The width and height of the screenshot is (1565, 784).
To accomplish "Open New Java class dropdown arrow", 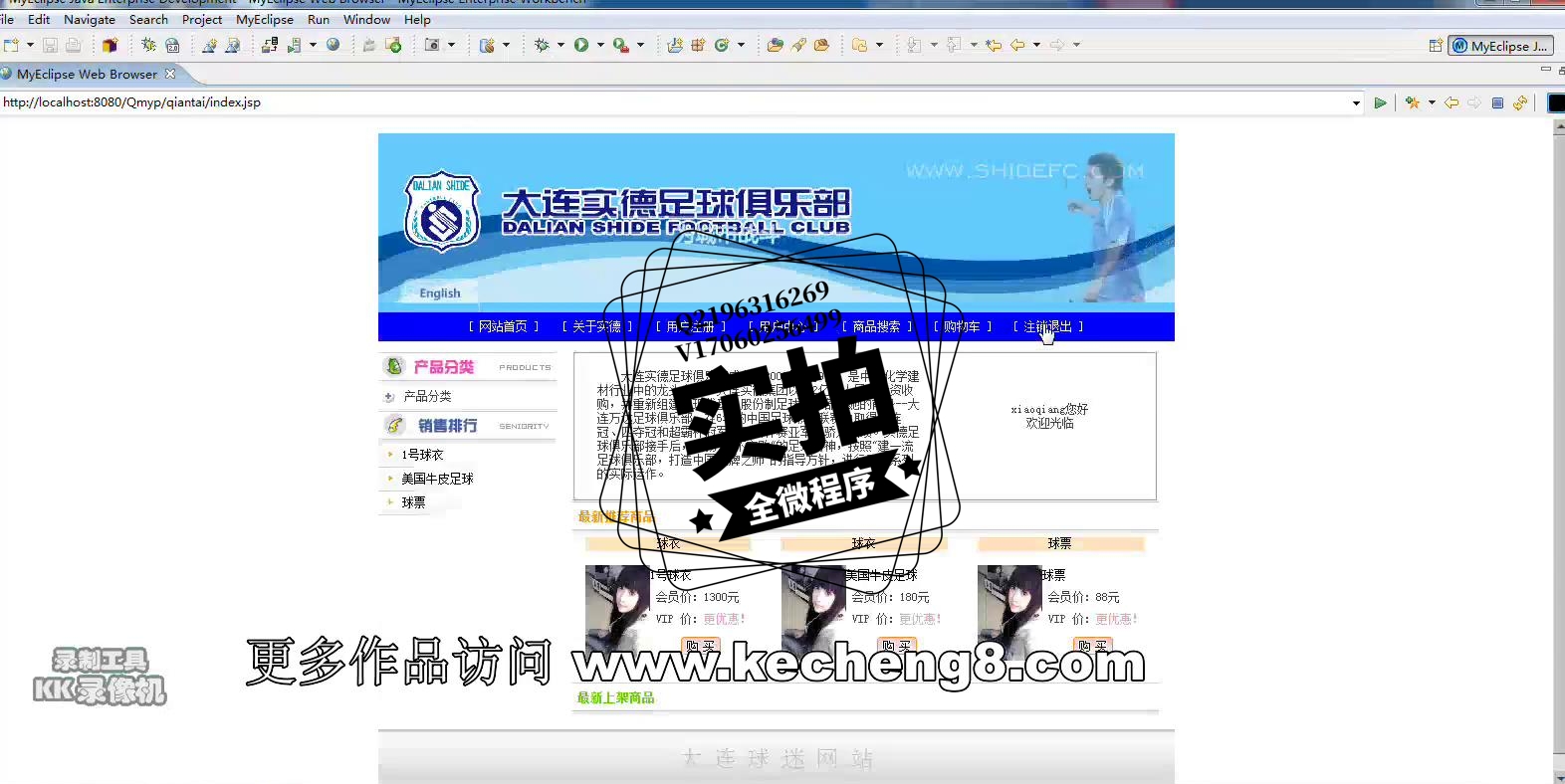I will 741,45.
